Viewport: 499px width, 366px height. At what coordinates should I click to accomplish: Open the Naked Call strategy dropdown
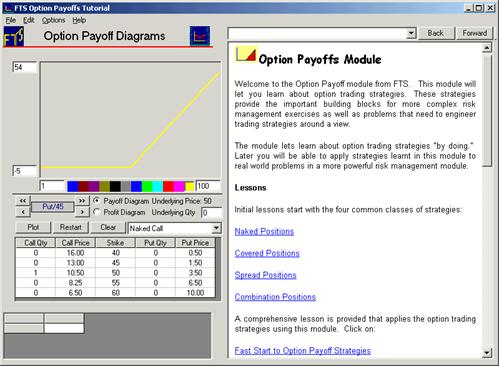pyautogui.click(x=216, y=228)
